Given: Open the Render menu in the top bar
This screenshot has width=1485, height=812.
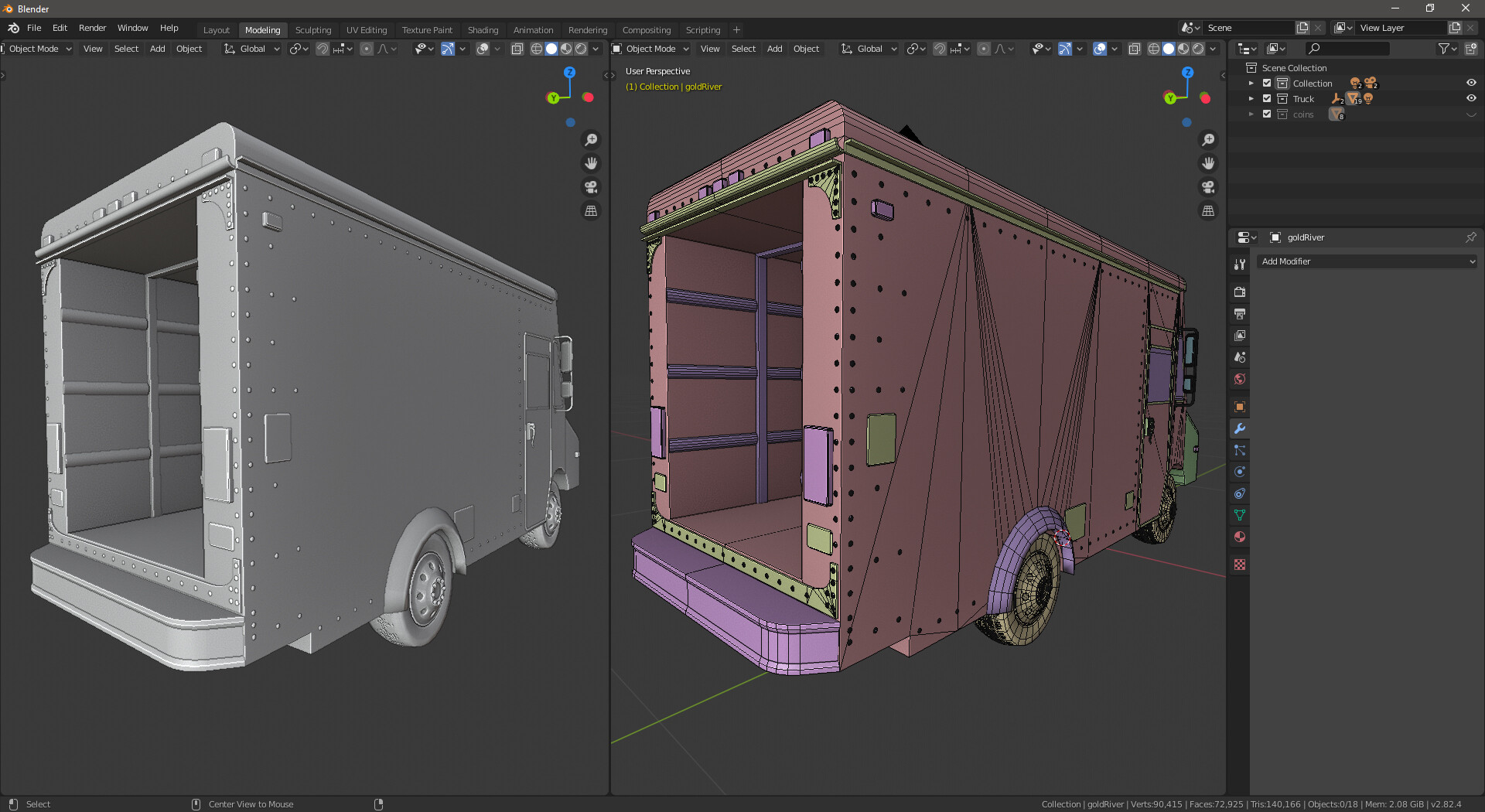Looking at the screenshot, I should click(x=92, y=27).
